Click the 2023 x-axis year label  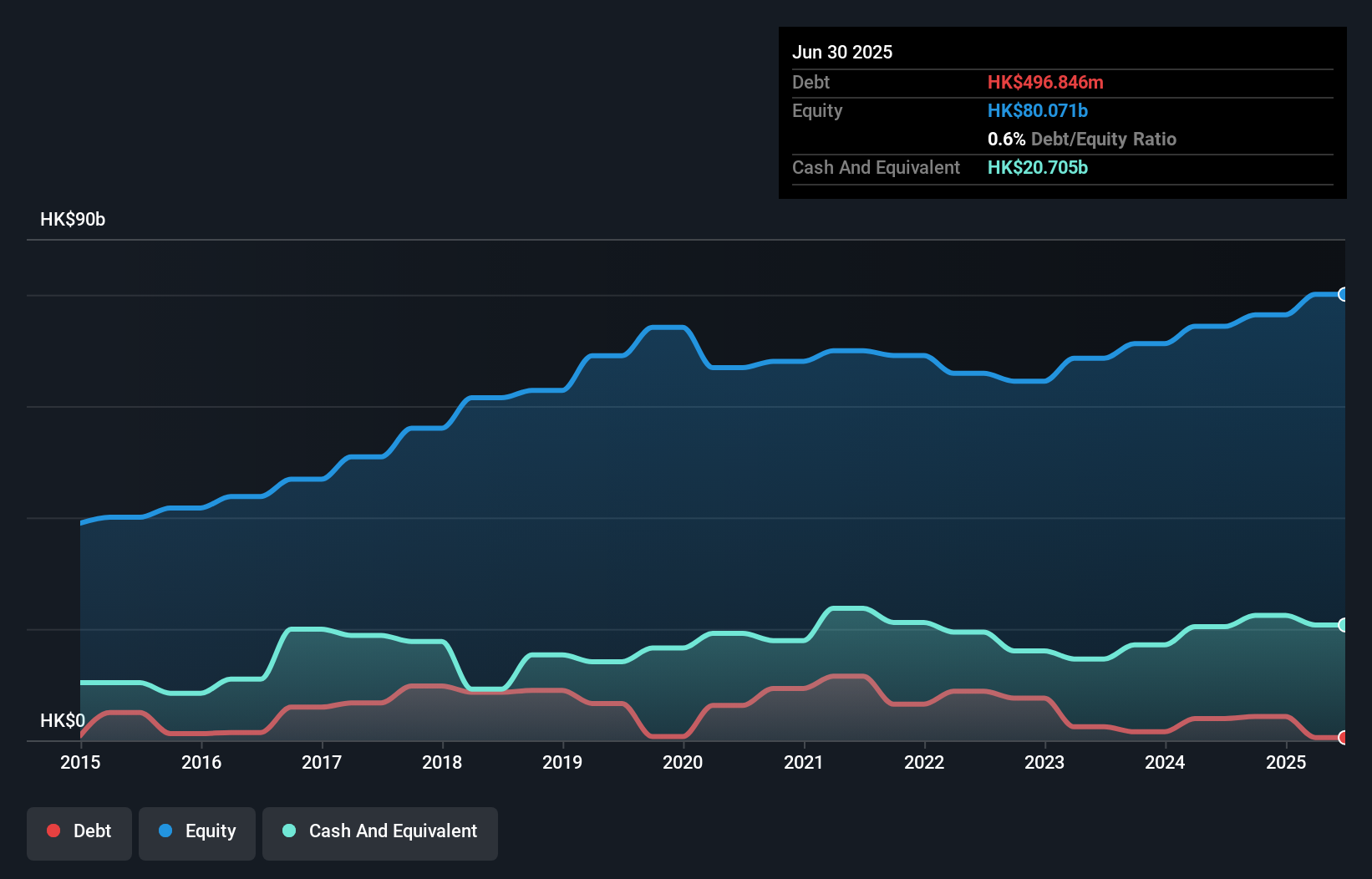coord(1044,762)
